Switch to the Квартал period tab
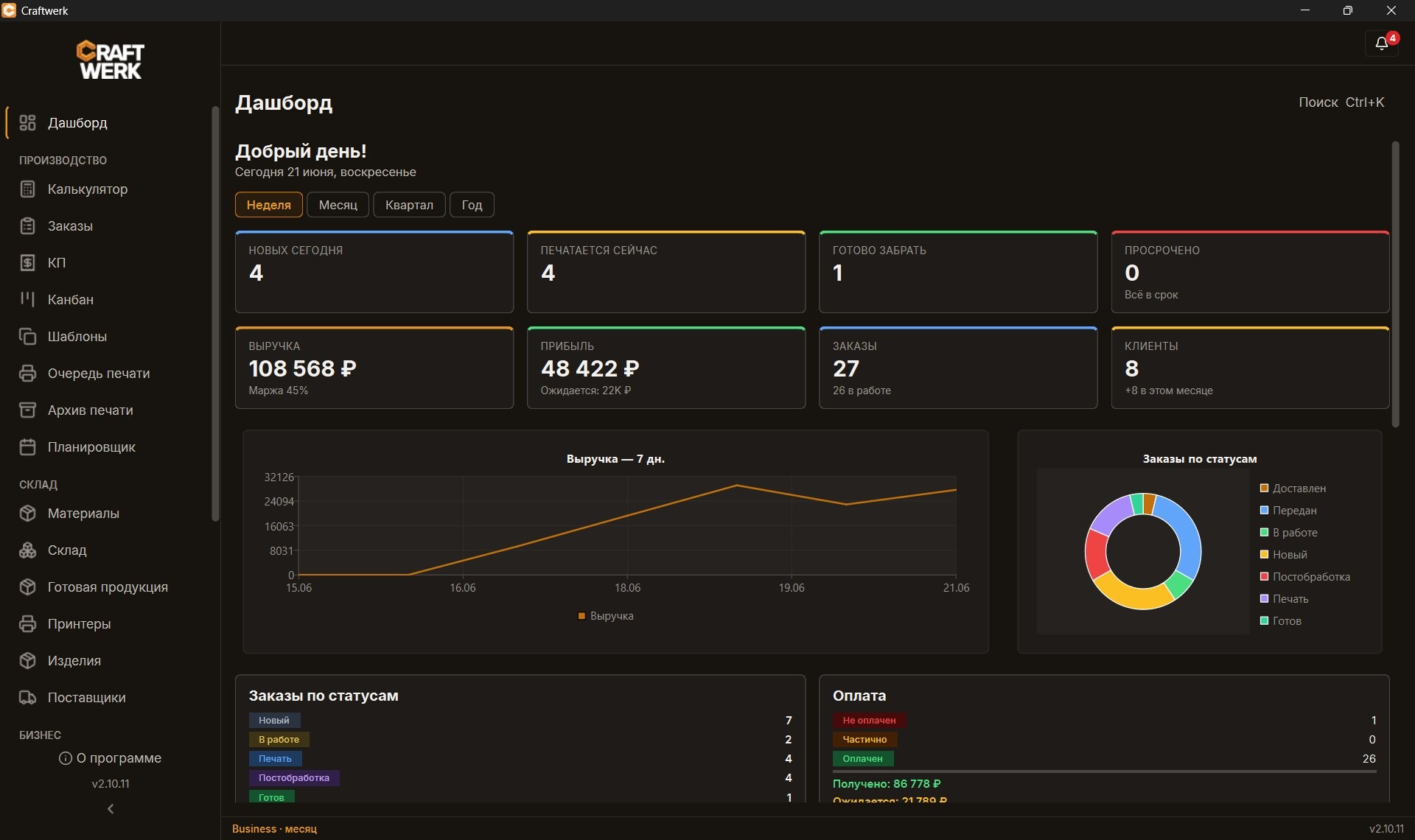 point(409,205)
